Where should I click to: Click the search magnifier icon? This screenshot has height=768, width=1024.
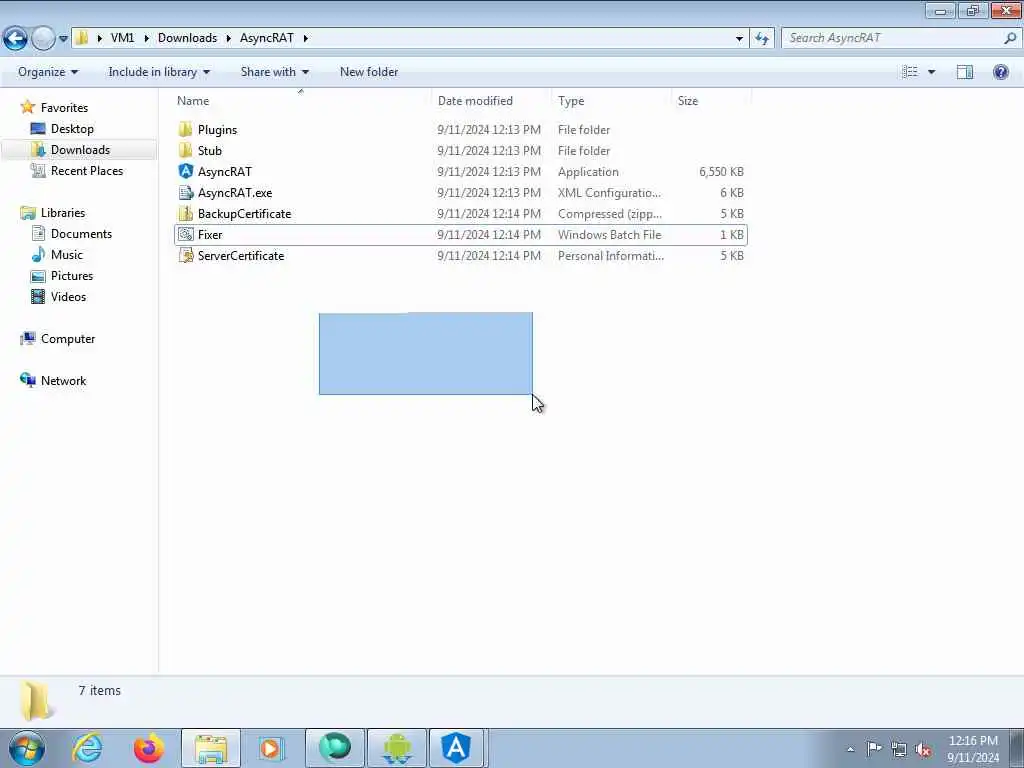tap(1010, 38)
